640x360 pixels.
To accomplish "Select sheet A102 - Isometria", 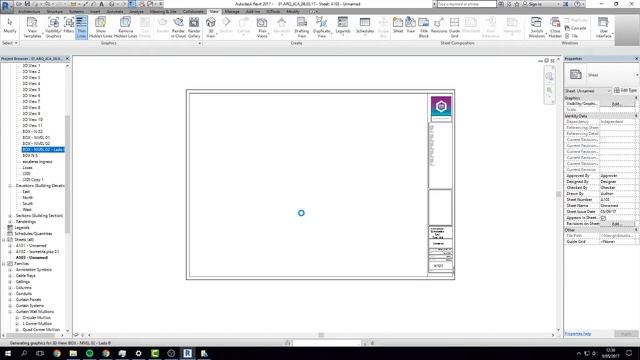I will tap(38, 251).
